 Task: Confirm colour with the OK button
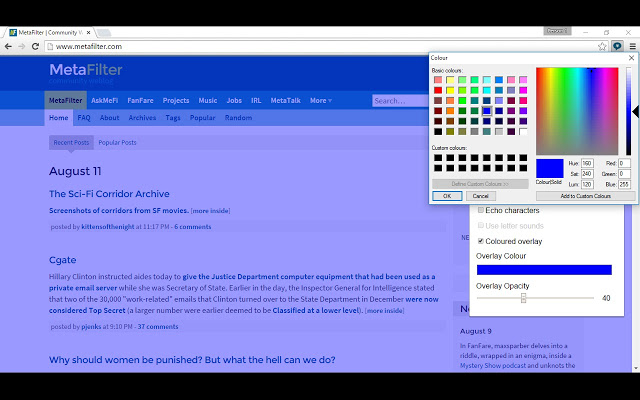(x=447, y=196)
